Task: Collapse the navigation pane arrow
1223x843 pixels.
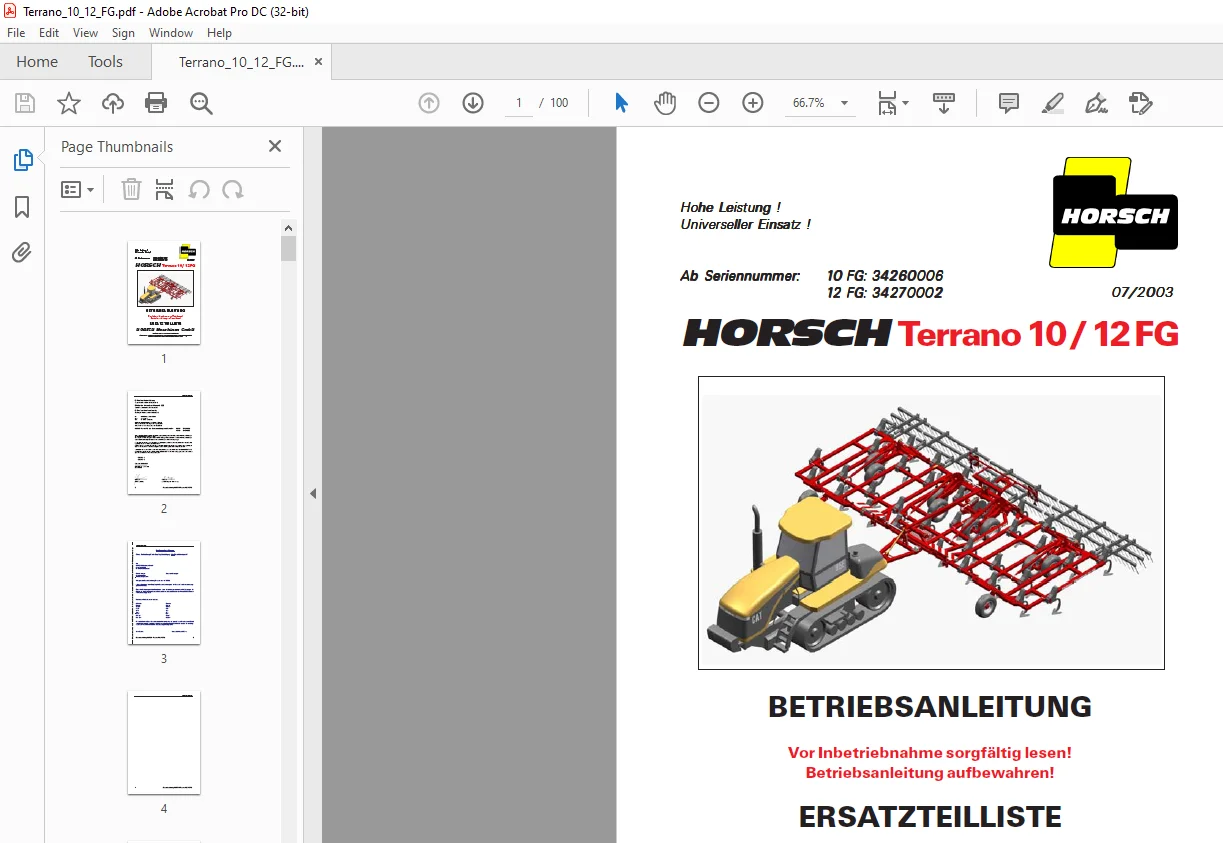Action: pyautogui.click(x=312, y=493)
